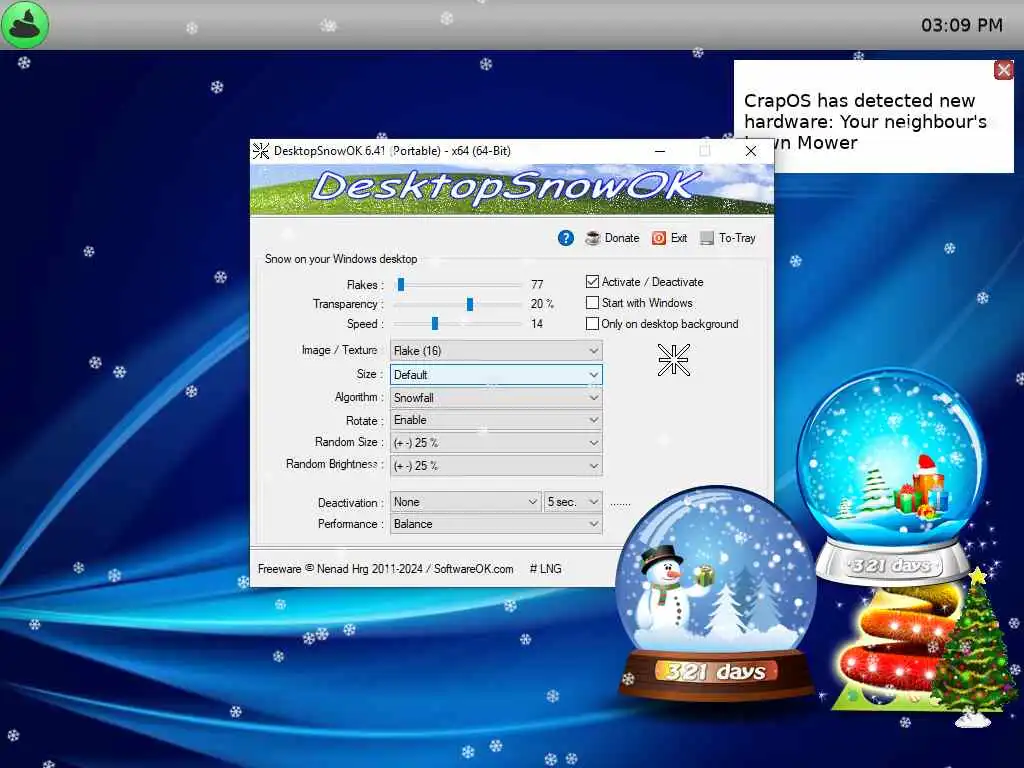Click the 321 days label on silver globe base
Image resolution: width=1024 pixels, height=768 pixels.
click(892, 564)
